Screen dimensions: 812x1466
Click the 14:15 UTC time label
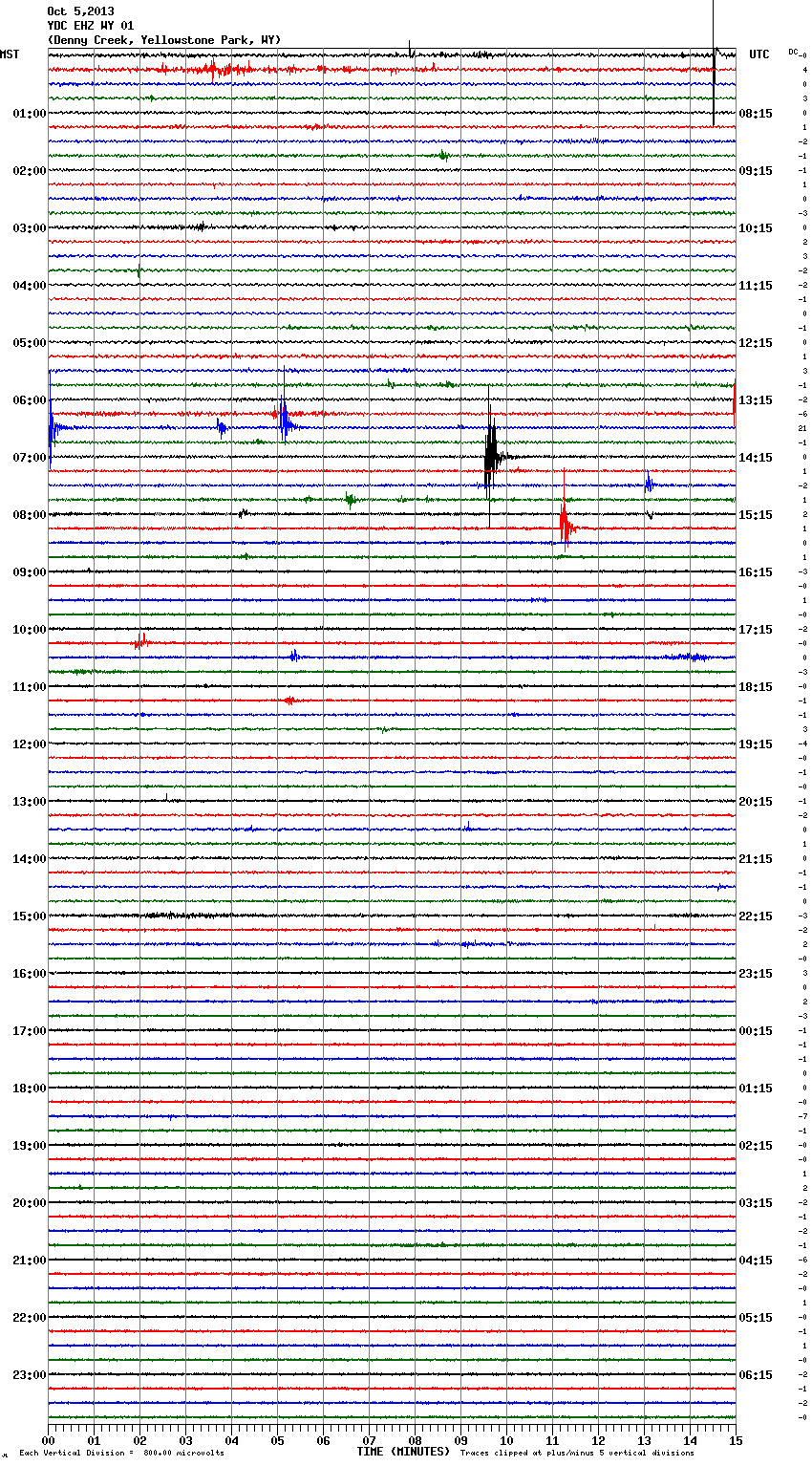(x=756, y=458)
